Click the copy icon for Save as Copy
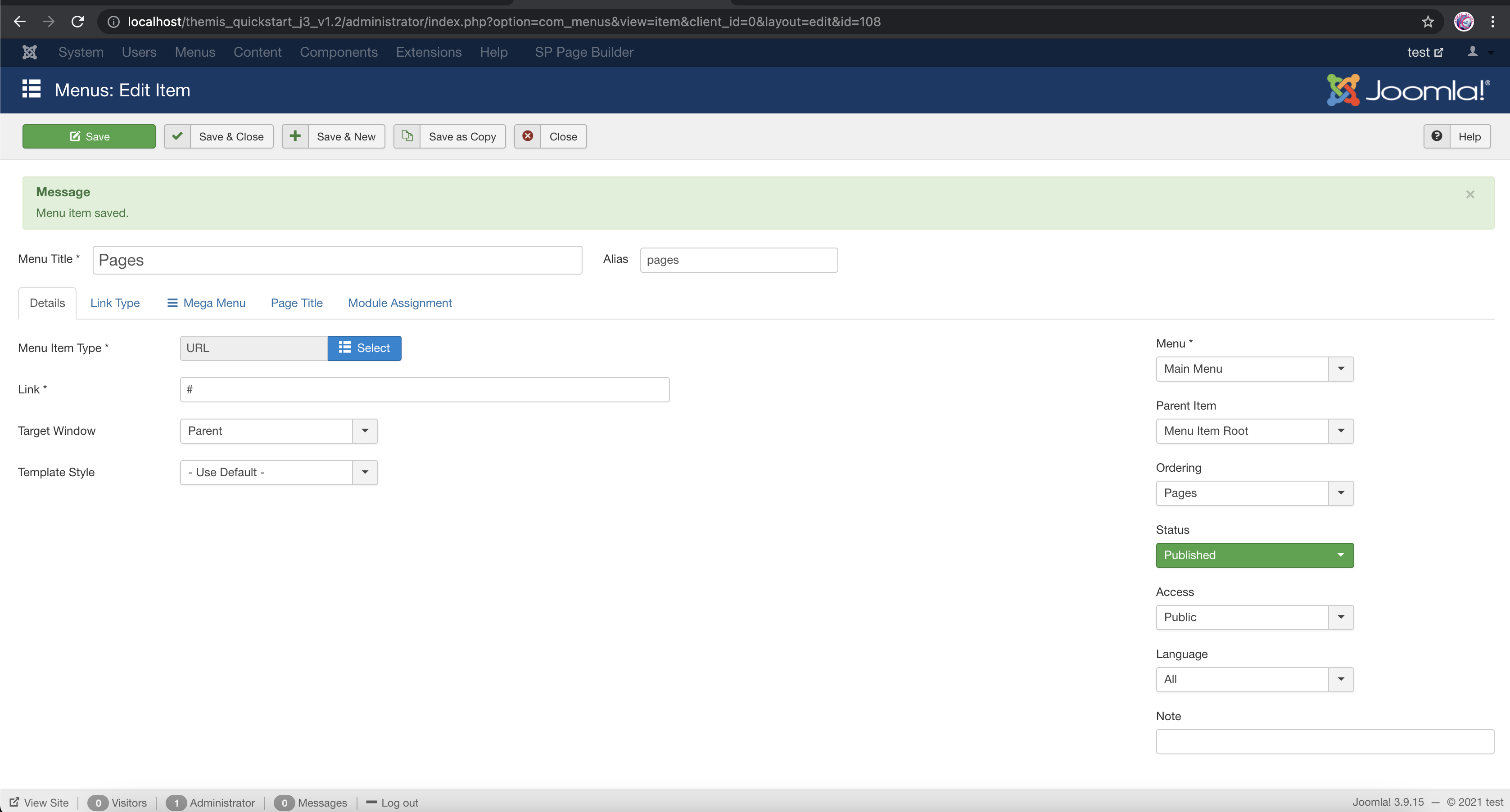1510x812 pixels. tap(407, 136)
